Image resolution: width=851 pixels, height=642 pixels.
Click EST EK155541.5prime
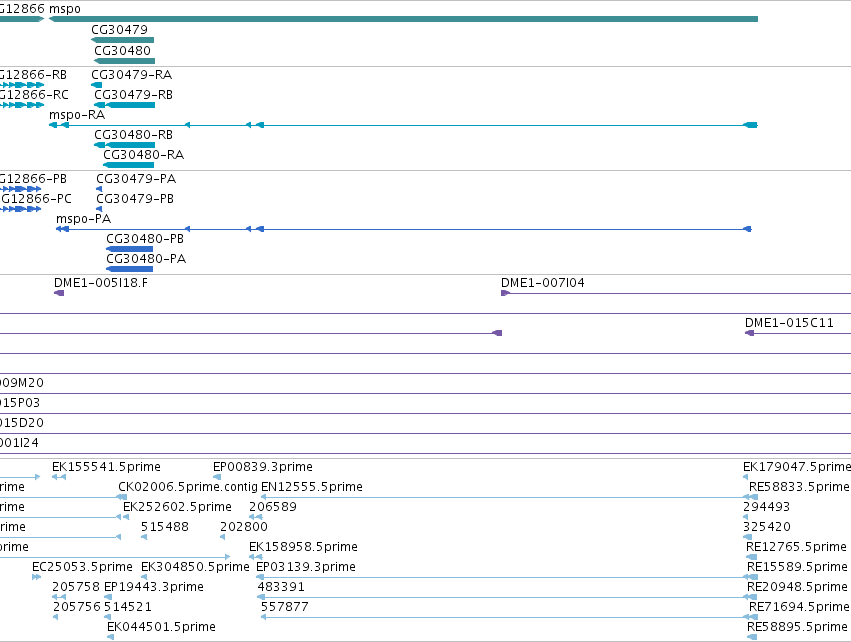tap(106, 467)
